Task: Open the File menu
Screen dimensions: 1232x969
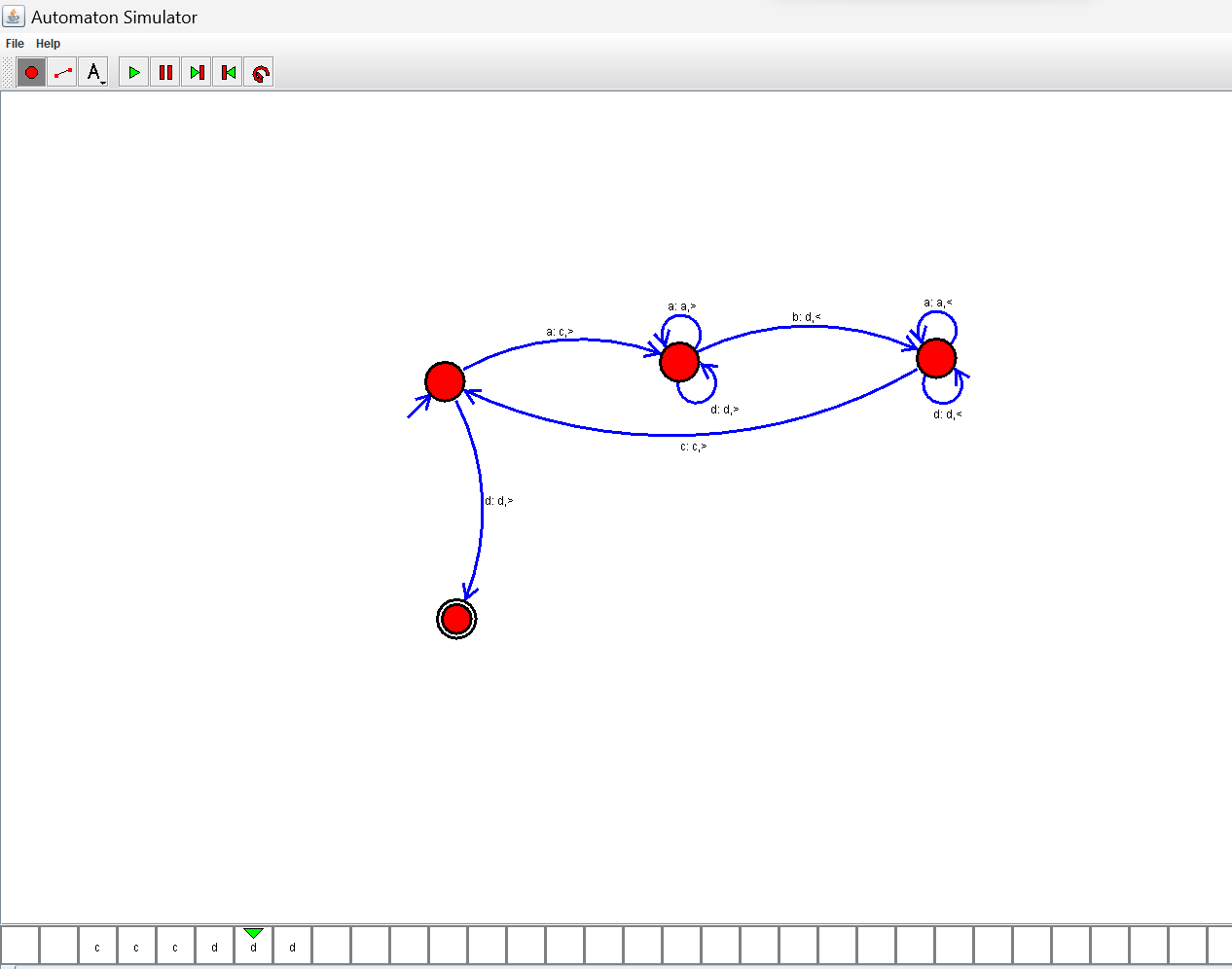Action: click(15, 43)
